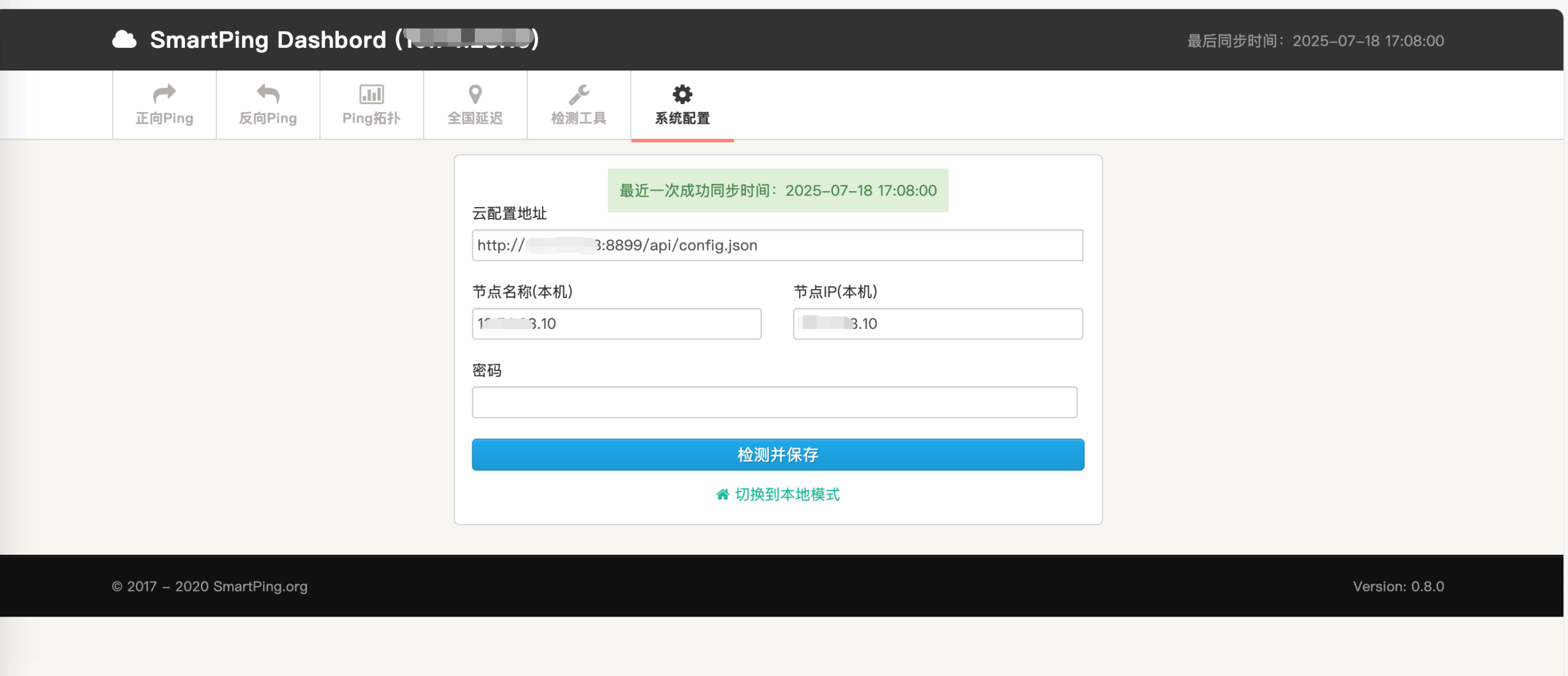1568x676 pixels.
Task: Click the SmartPing Dashbord title
Action: [344, 40]
